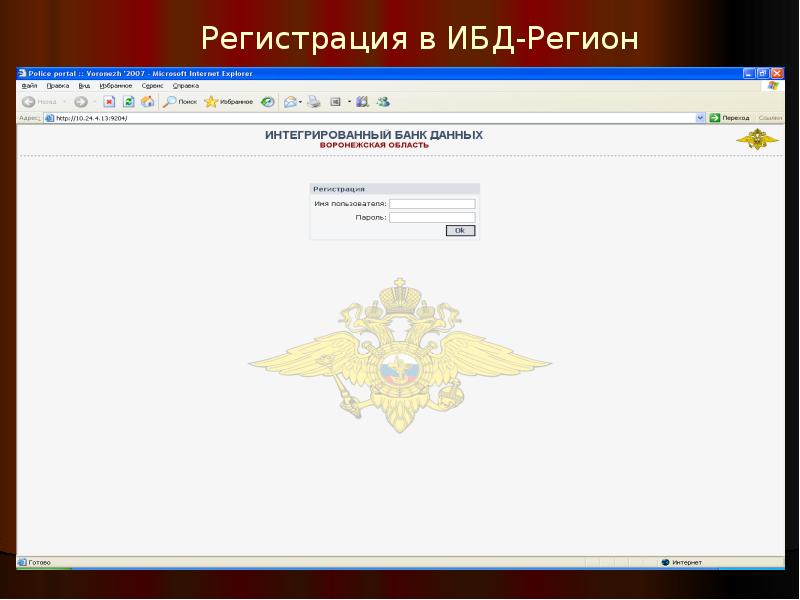Click the Refresh page icon
This screenshot has width=800, height=600.
128,101
